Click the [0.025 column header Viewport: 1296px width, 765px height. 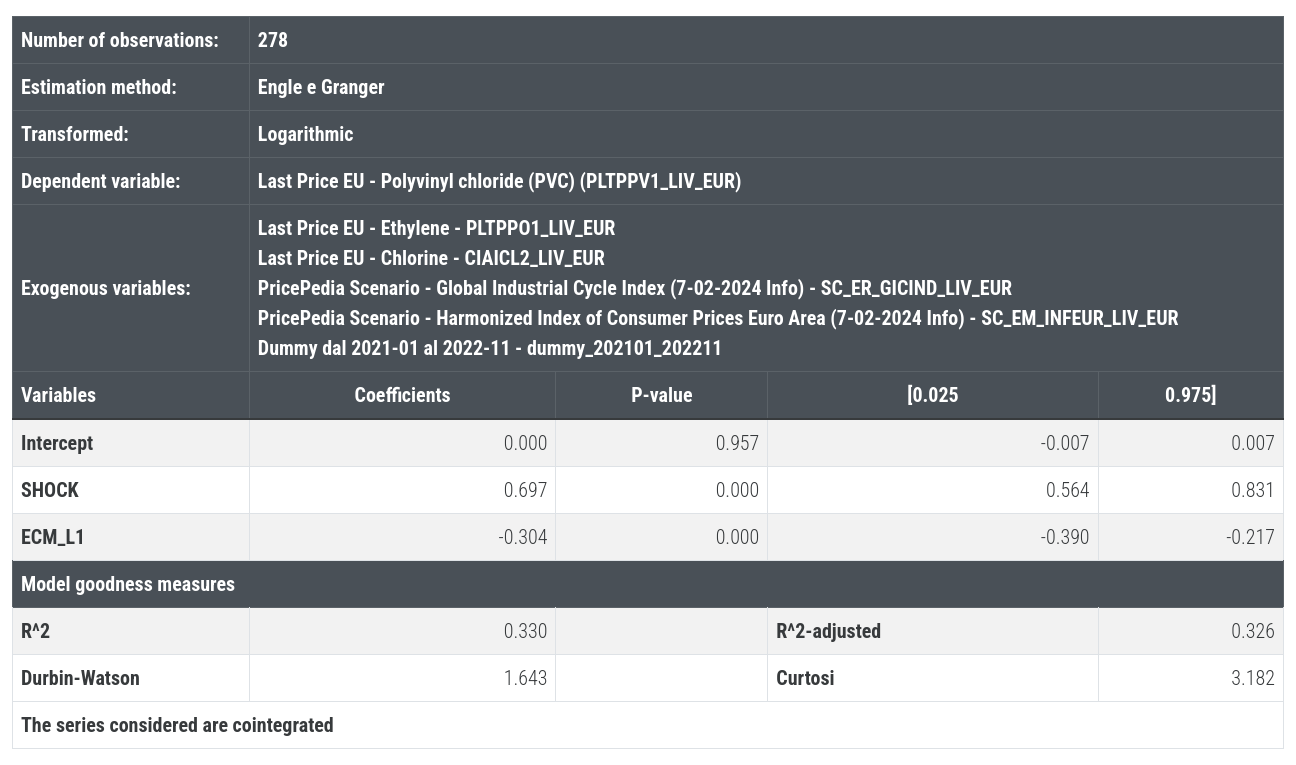pyautogui.click(x=932, y=395)
